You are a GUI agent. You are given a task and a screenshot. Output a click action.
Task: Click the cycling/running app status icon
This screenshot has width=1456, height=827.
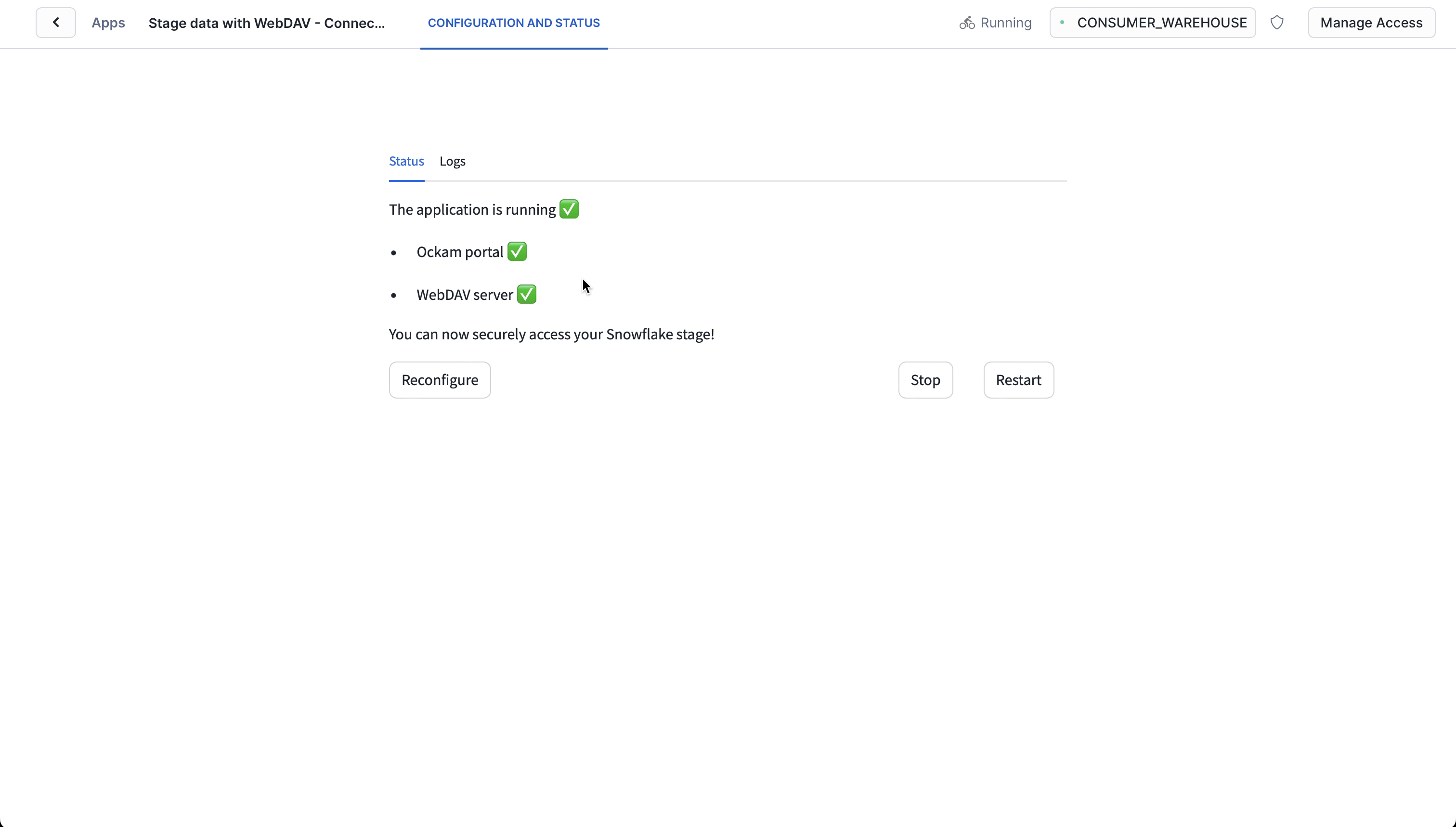965,22
